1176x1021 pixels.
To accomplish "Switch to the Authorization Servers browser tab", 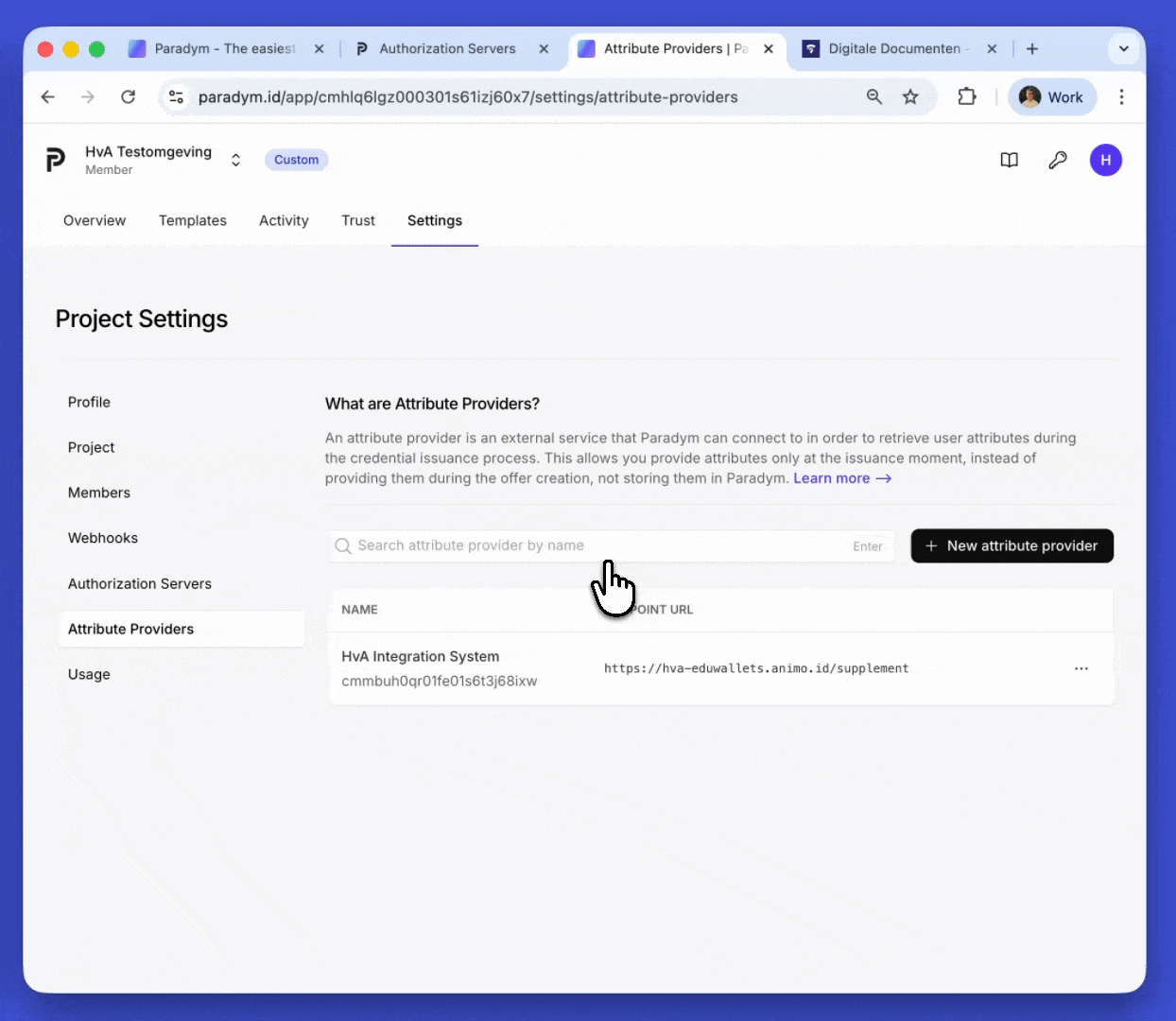I will (x=447, y=48).
